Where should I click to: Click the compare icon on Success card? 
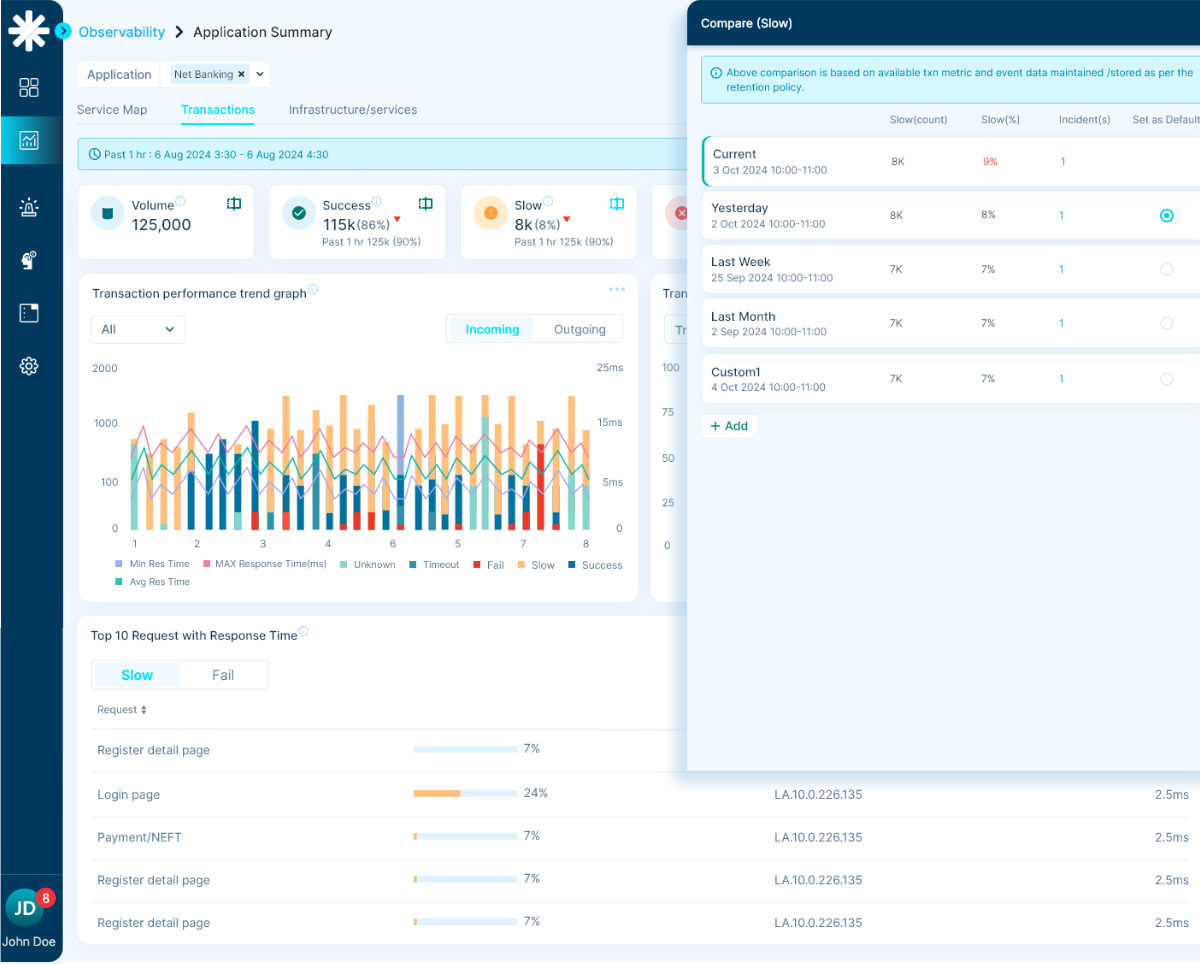[425, 204]
